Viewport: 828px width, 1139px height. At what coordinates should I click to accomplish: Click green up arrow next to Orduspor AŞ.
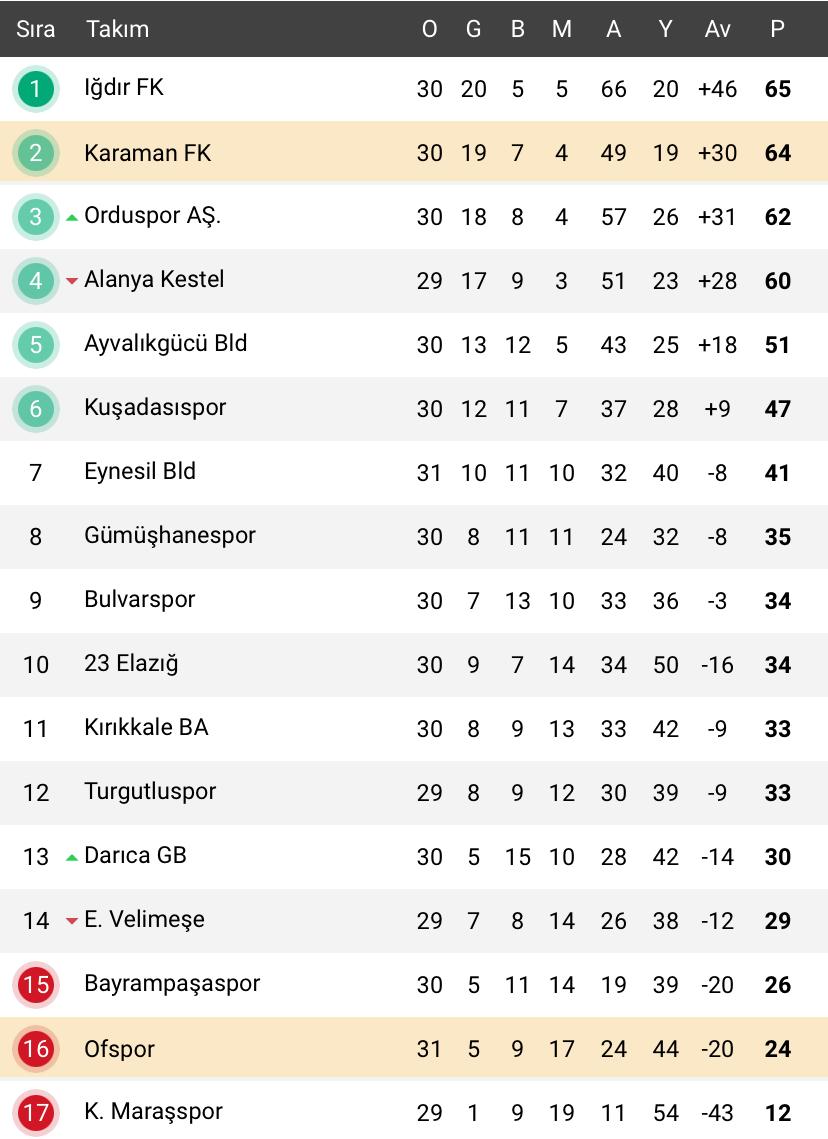[x=72, y=217]
